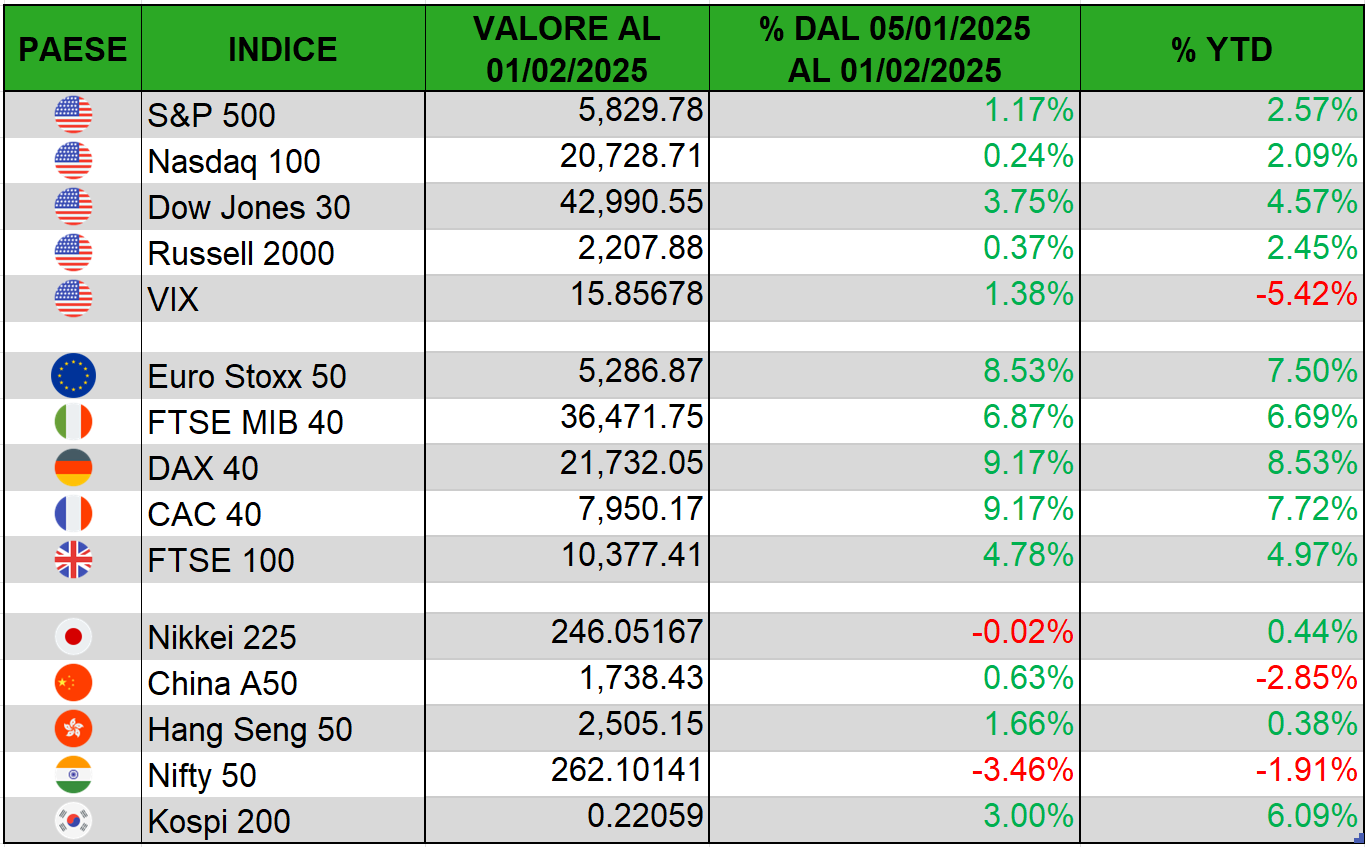The width and height of the screenshot is (1365, 847).
Task: Click the Italian flag beside FTSE MIB 40
Action: click(73, 422)
